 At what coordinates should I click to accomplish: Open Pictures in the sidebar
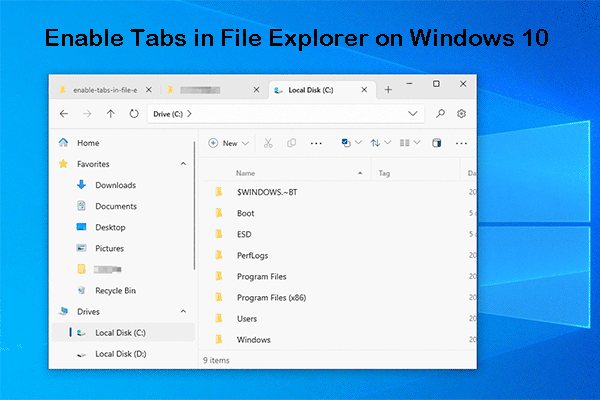coord(109,248)
